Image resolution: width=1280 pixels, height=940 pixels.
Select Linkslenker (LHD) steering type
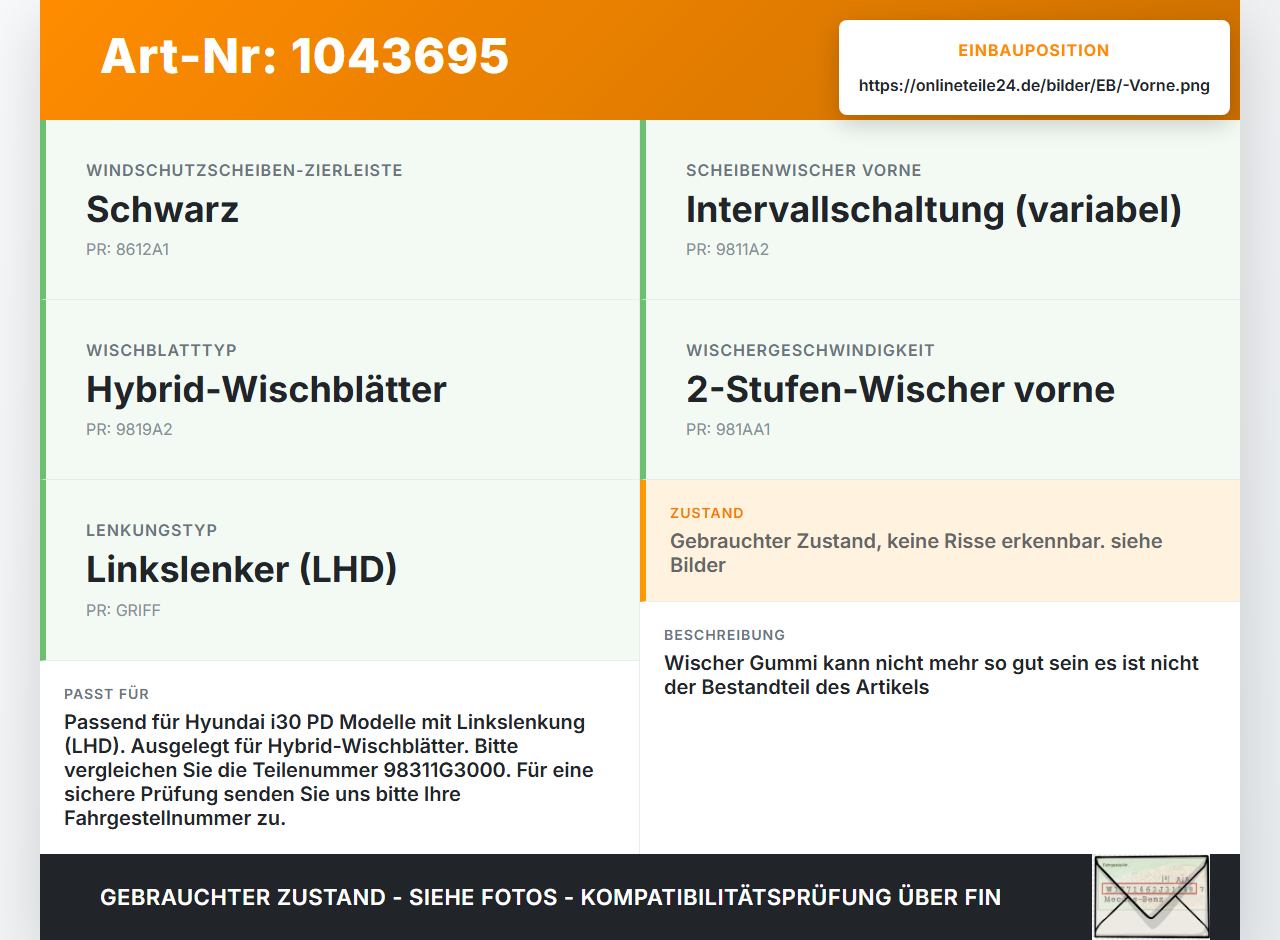point(242,569)
